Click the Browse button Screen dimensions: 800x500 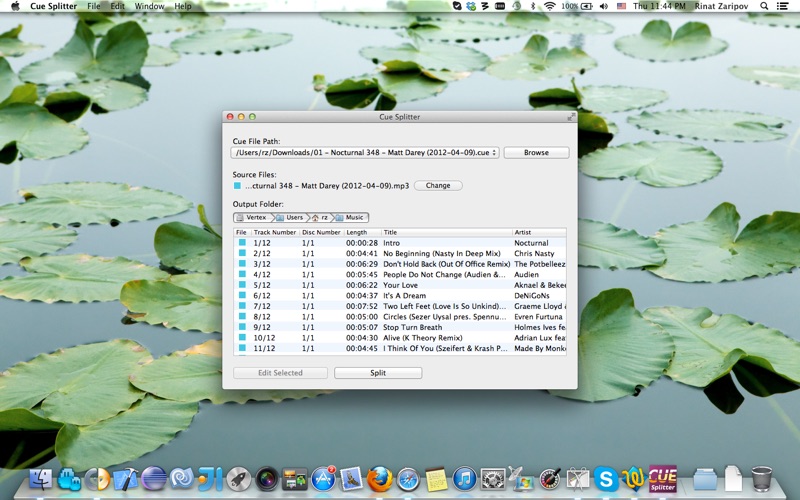coord(536,153)
